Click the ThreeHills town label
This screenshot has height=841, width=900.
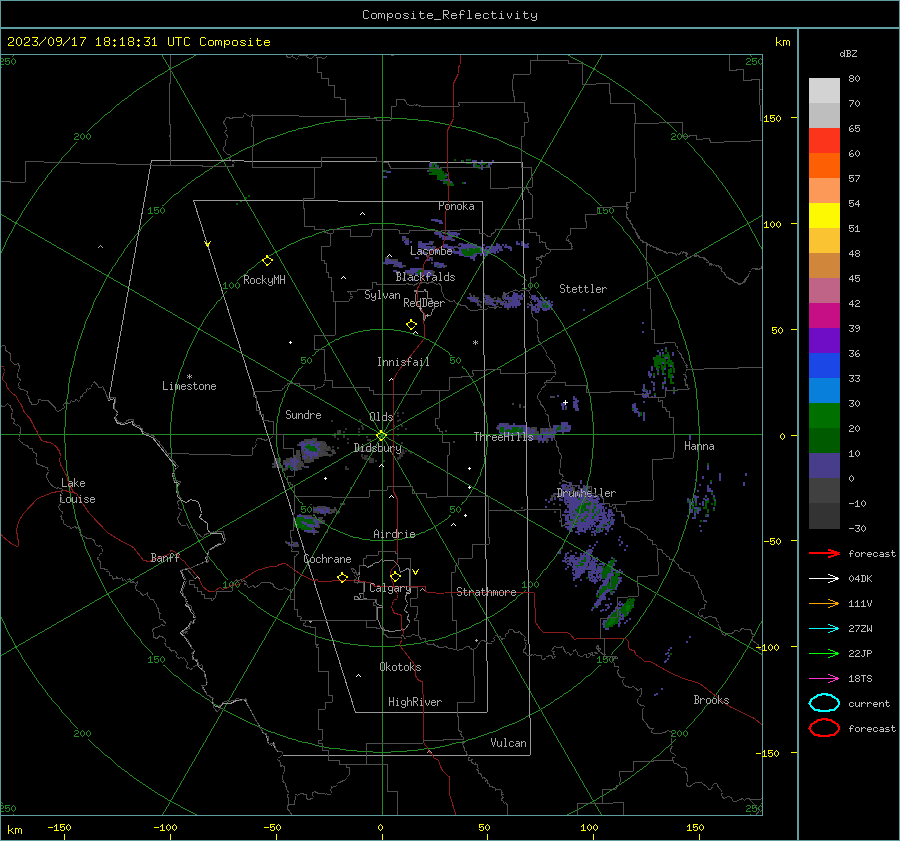(503, 437)
